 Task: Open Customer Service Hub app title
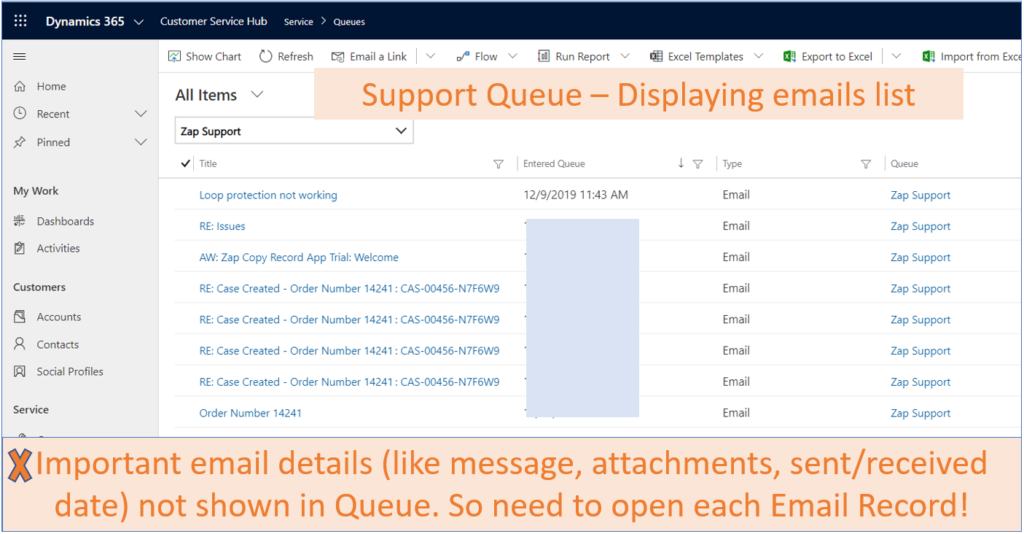(214, 21)
